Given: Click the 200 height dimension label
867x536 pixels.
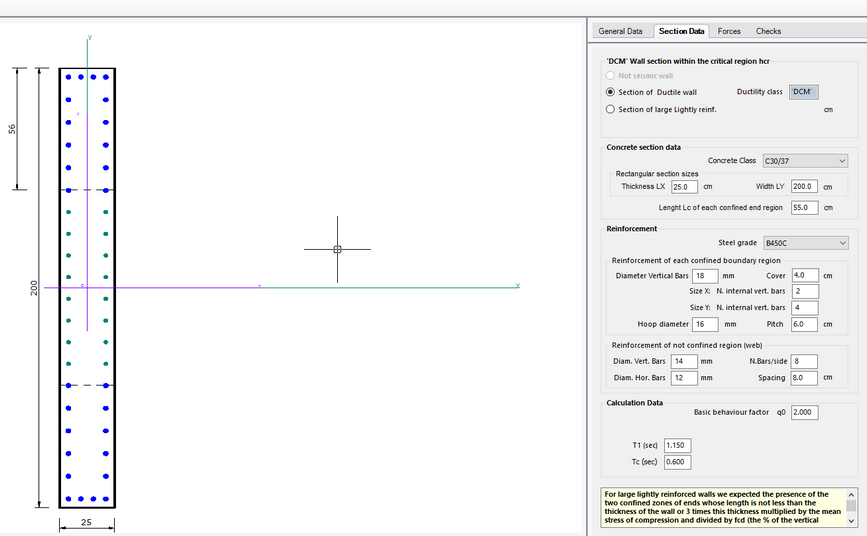Looking at the screenshot, I should click(x=34, y=288).
